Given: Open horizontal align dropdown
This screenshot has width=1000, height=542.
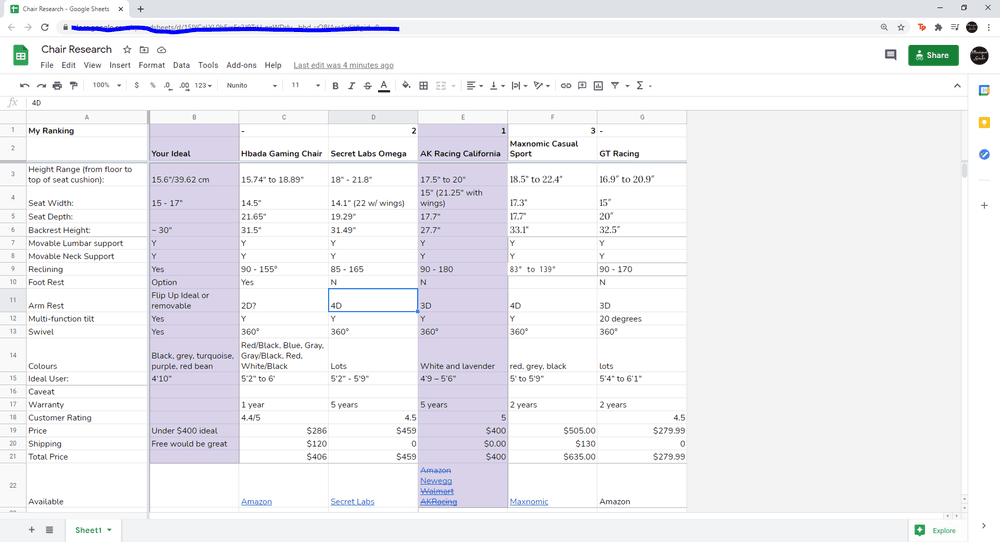Looking at the screenshot, I should (x=474, y=85).
